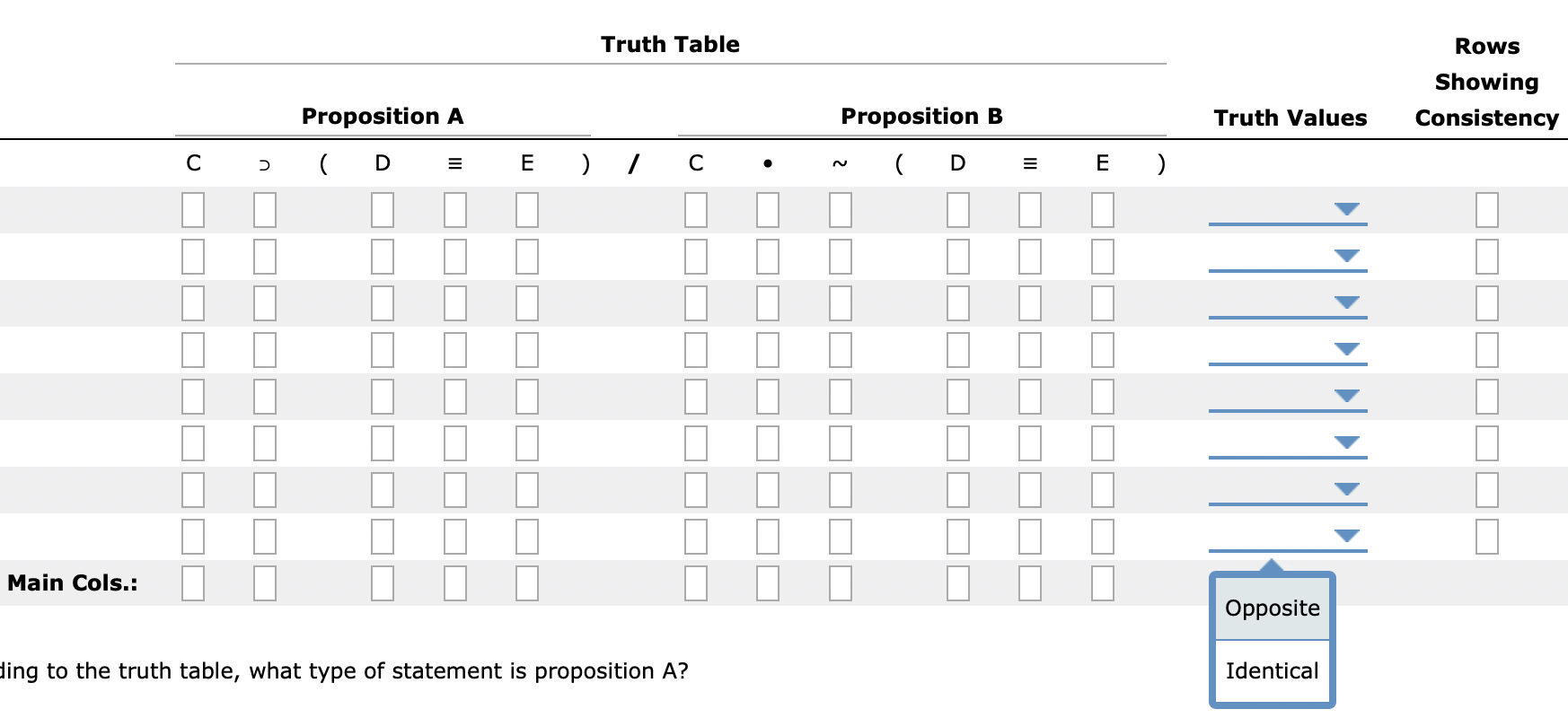Click the Main Cols box under the horseshoe operator
Viewport: 1568px width, 718px height.
pyautogui.click(x=262, y=582)
